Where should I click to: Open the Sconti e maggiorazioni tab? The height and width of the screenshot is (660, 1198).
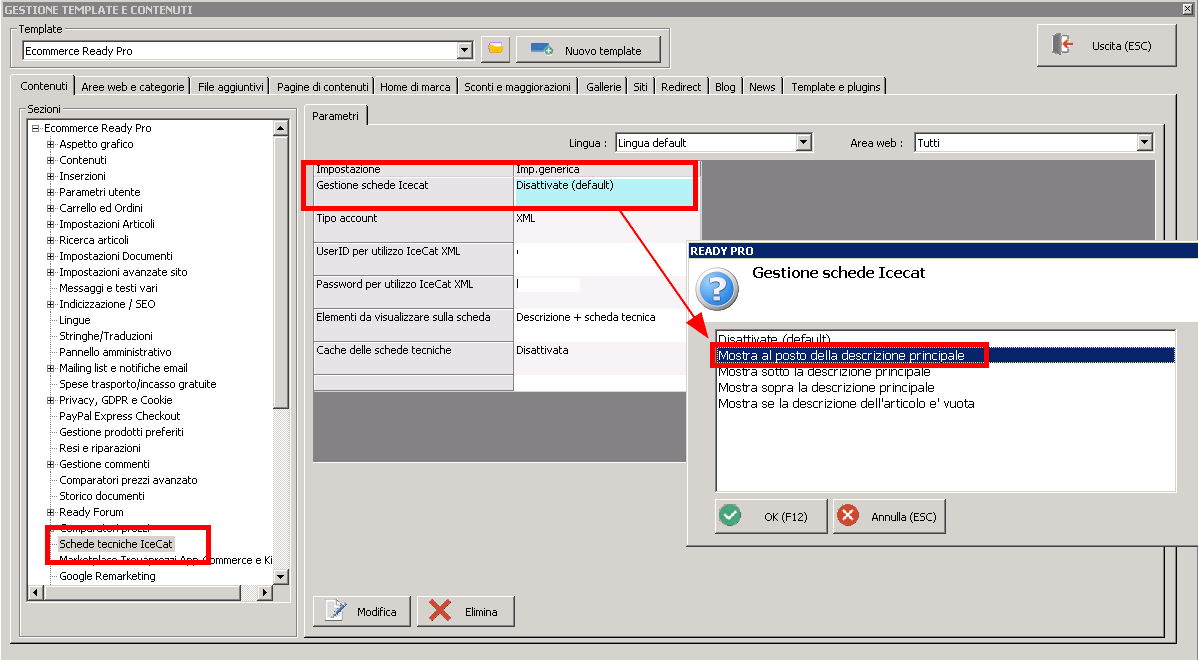click(x=517, y=87)
